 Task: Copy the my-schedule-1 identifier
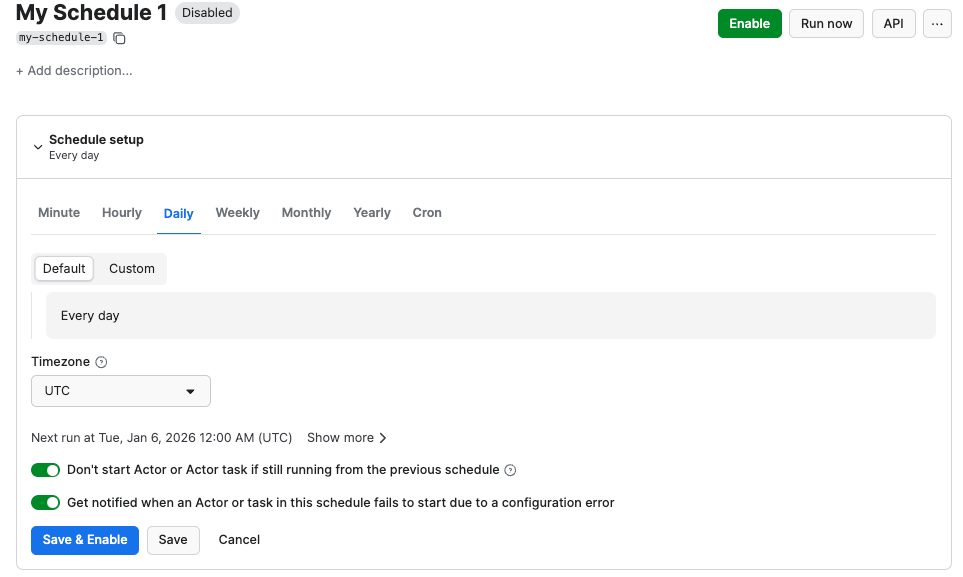point(120,38)
